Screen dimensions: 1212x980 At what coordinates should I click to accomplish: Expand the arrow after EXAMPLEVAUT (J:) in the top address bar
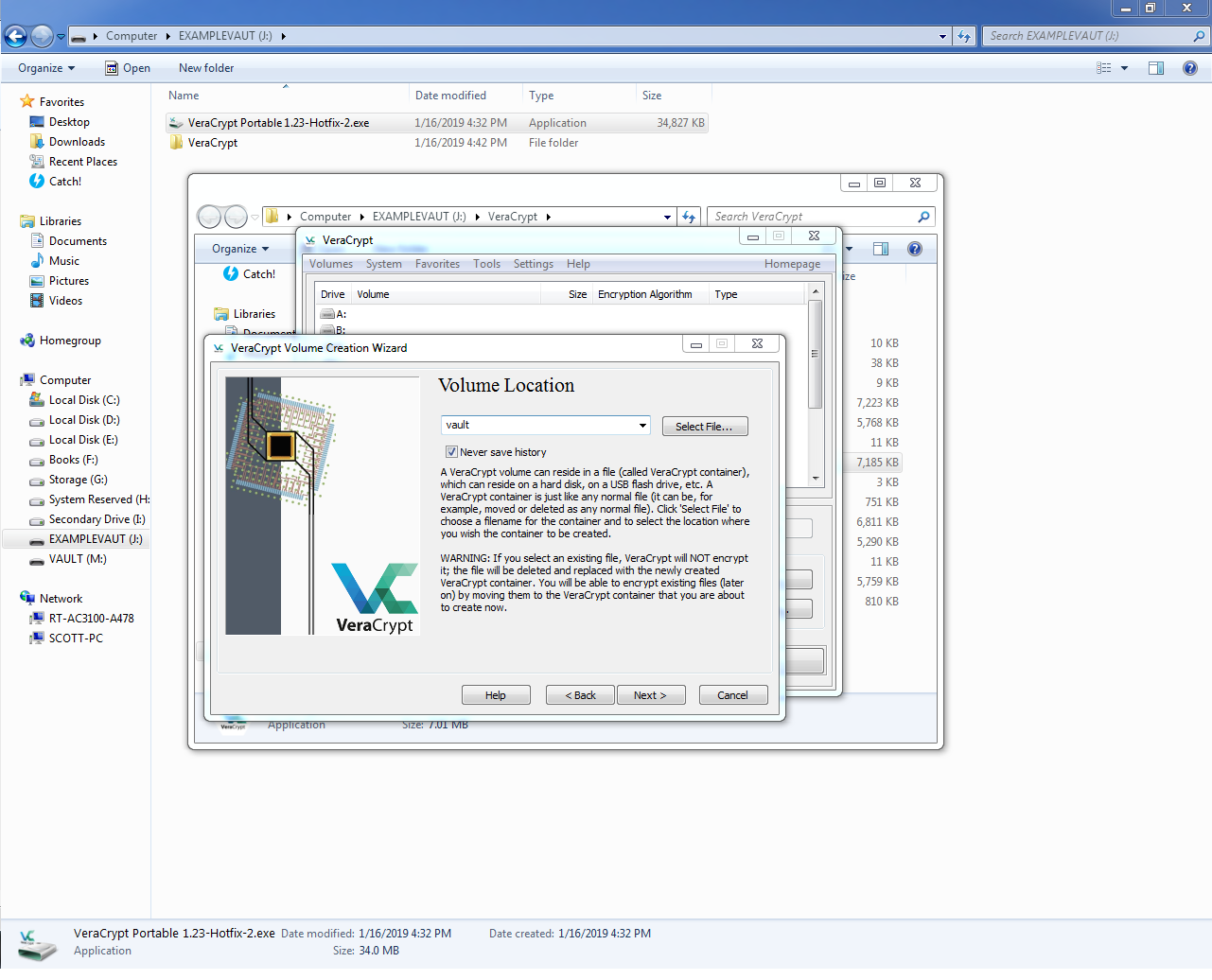[x=283, y=36]
